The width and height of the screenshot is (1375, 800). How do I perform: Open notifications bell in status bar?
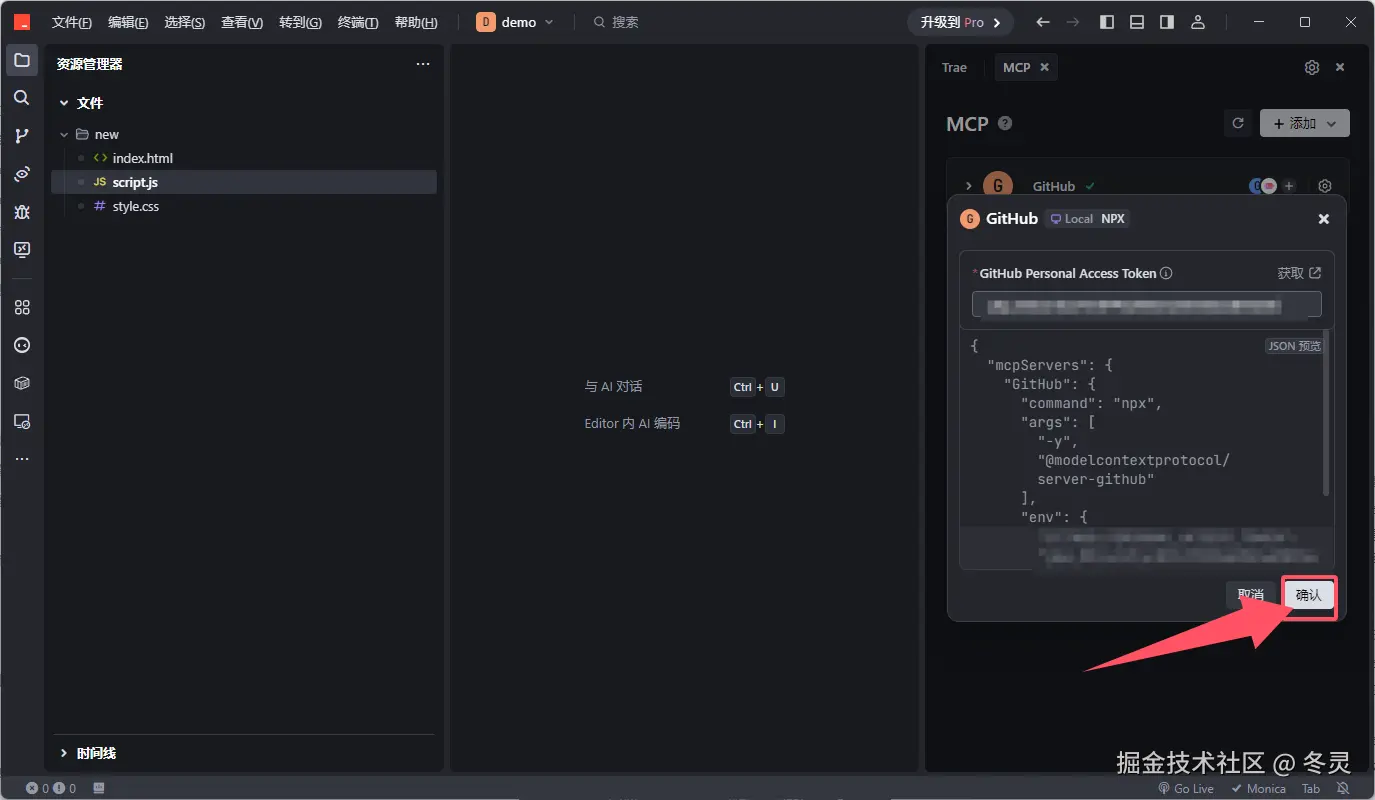1343,788
